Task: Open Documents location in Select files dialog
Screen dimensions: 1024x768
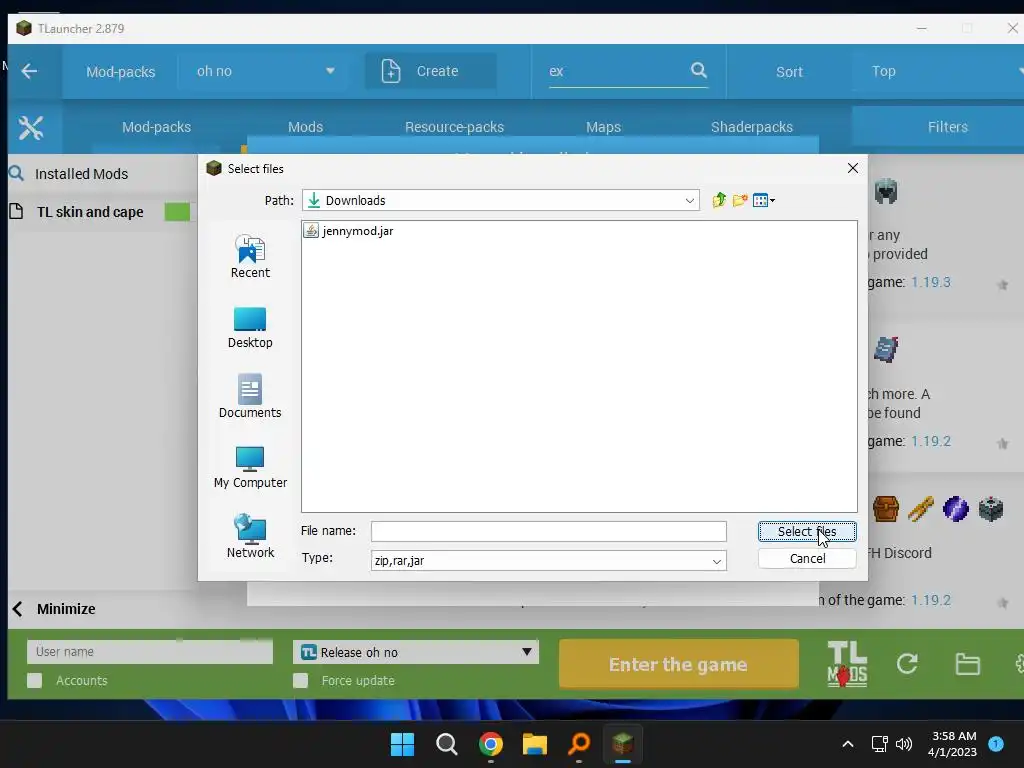Action: 250,396
